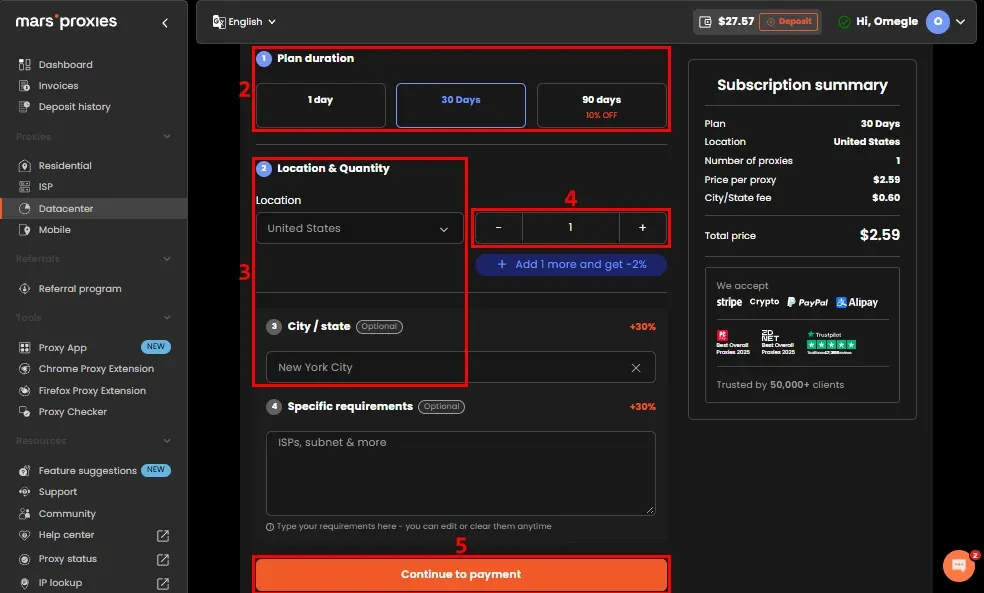Click the Help center external link icon

[163, 535]
